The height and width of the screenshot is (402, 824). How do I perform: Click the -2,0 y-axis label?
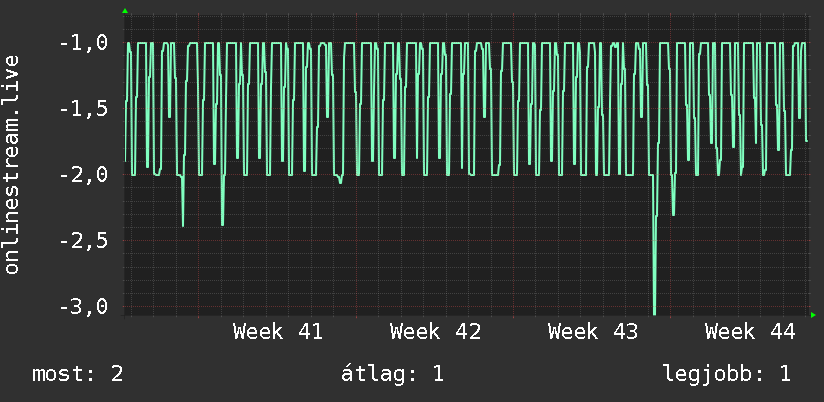(x=84, y=174)
